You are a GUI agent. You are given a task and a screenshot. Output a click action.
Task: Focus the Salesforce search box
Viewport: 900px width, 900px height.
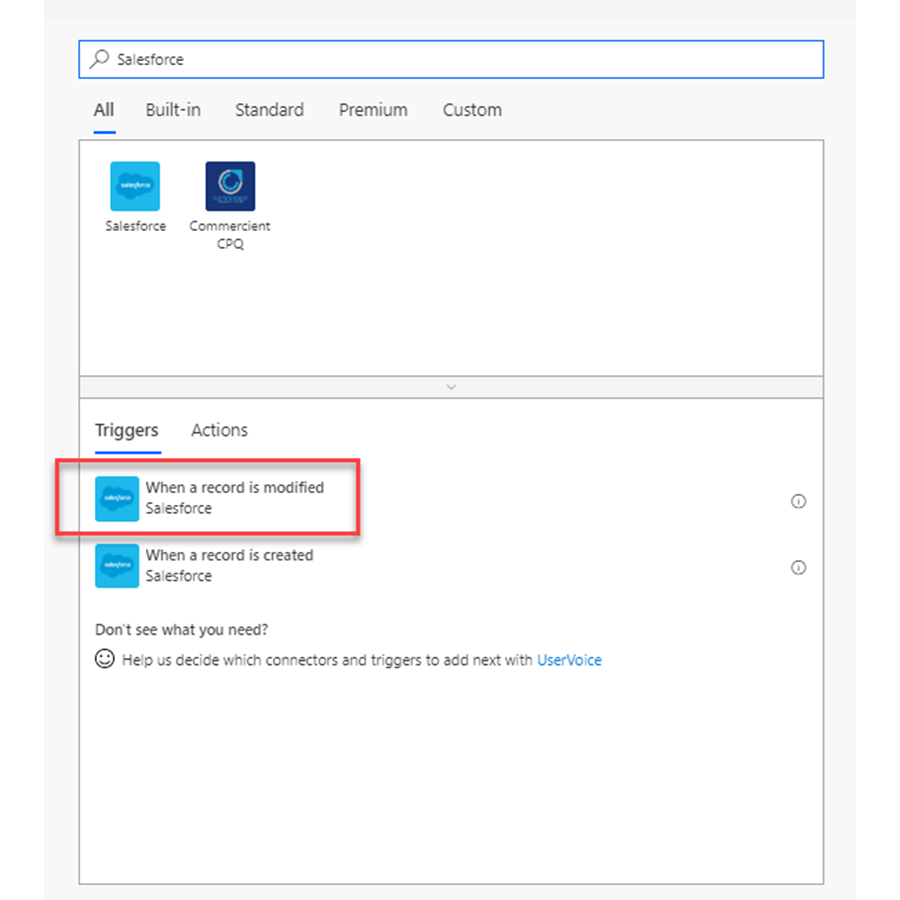tap(451, 59)
